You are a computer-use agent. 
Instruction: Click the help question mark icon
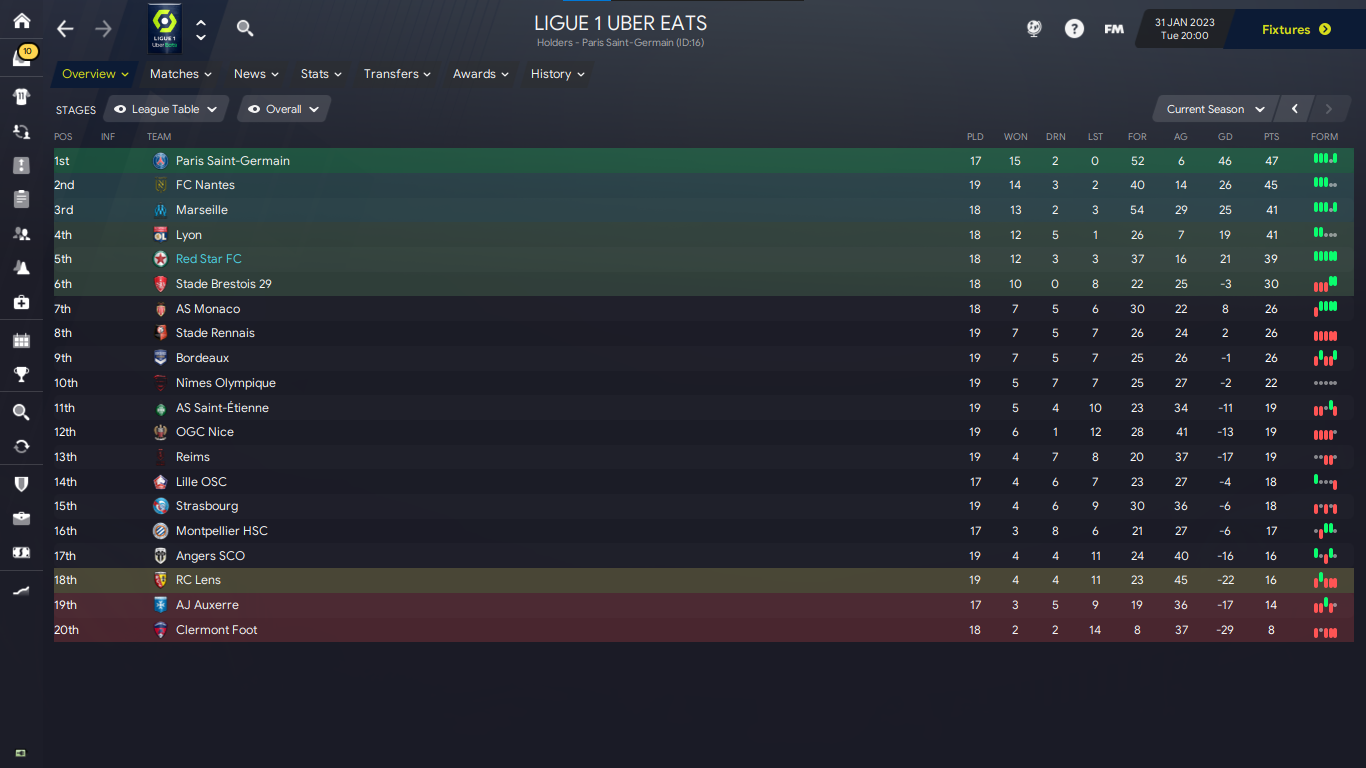coord(1074,29)
